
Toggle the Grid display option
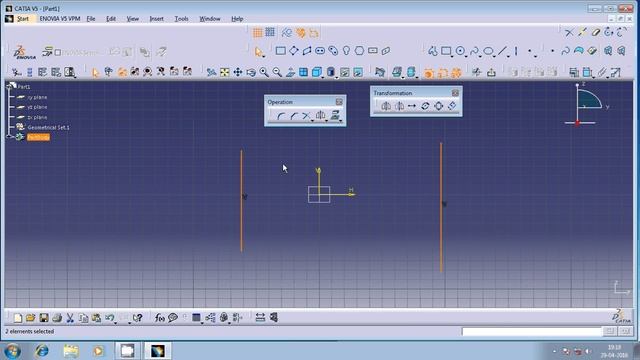tap(257, 33)
